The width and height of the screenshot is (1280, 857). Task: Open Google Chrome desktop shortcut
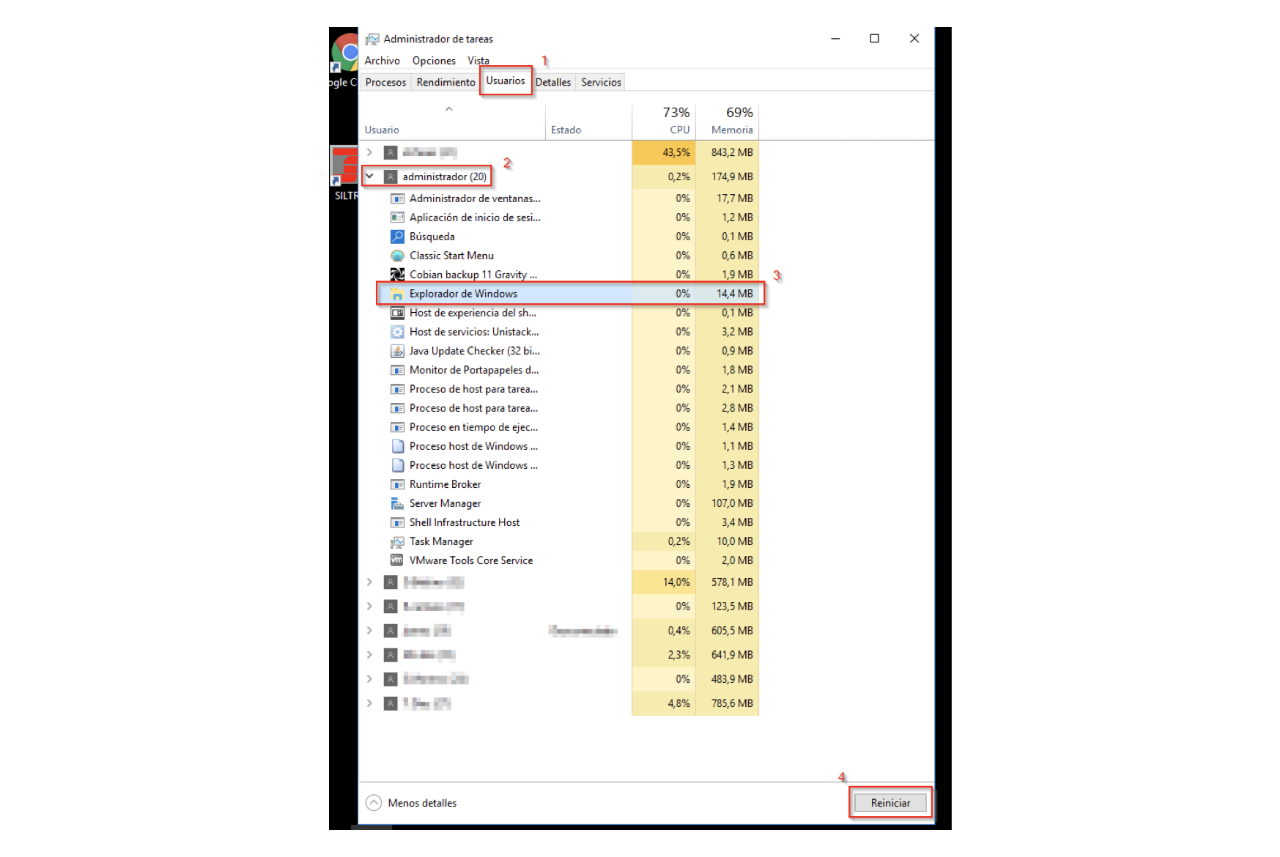pyautogui.click(x=346, y=57)
